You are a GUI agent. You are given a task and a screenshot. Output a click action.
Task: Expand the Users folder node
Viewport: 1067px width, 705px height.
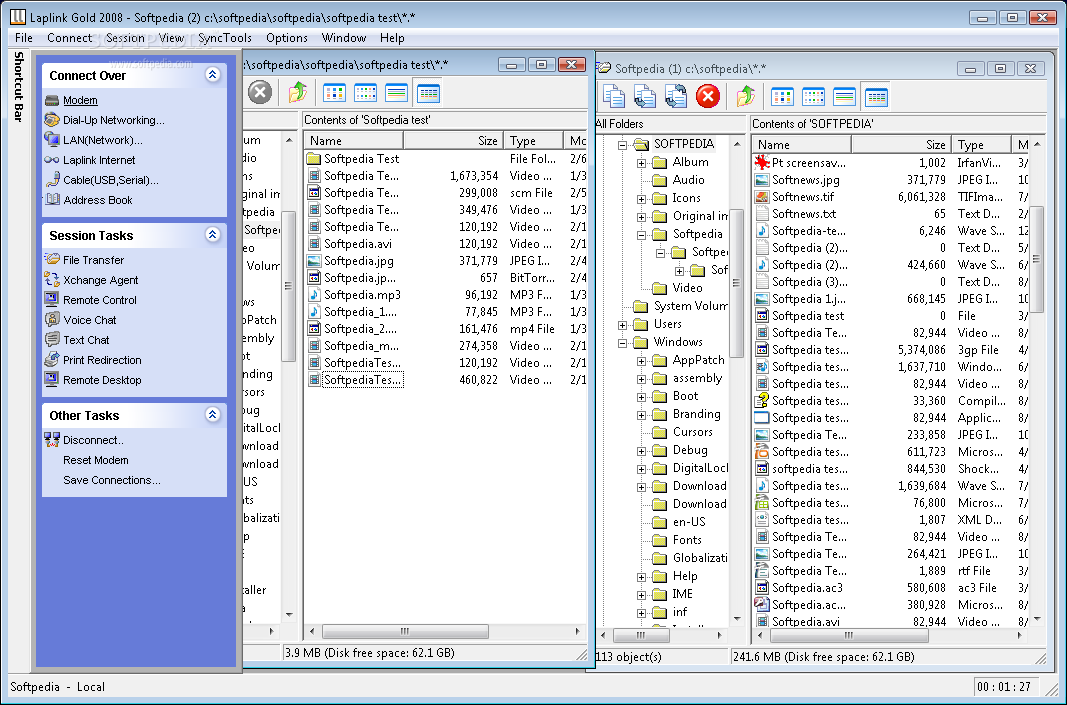tap(622, 325)
